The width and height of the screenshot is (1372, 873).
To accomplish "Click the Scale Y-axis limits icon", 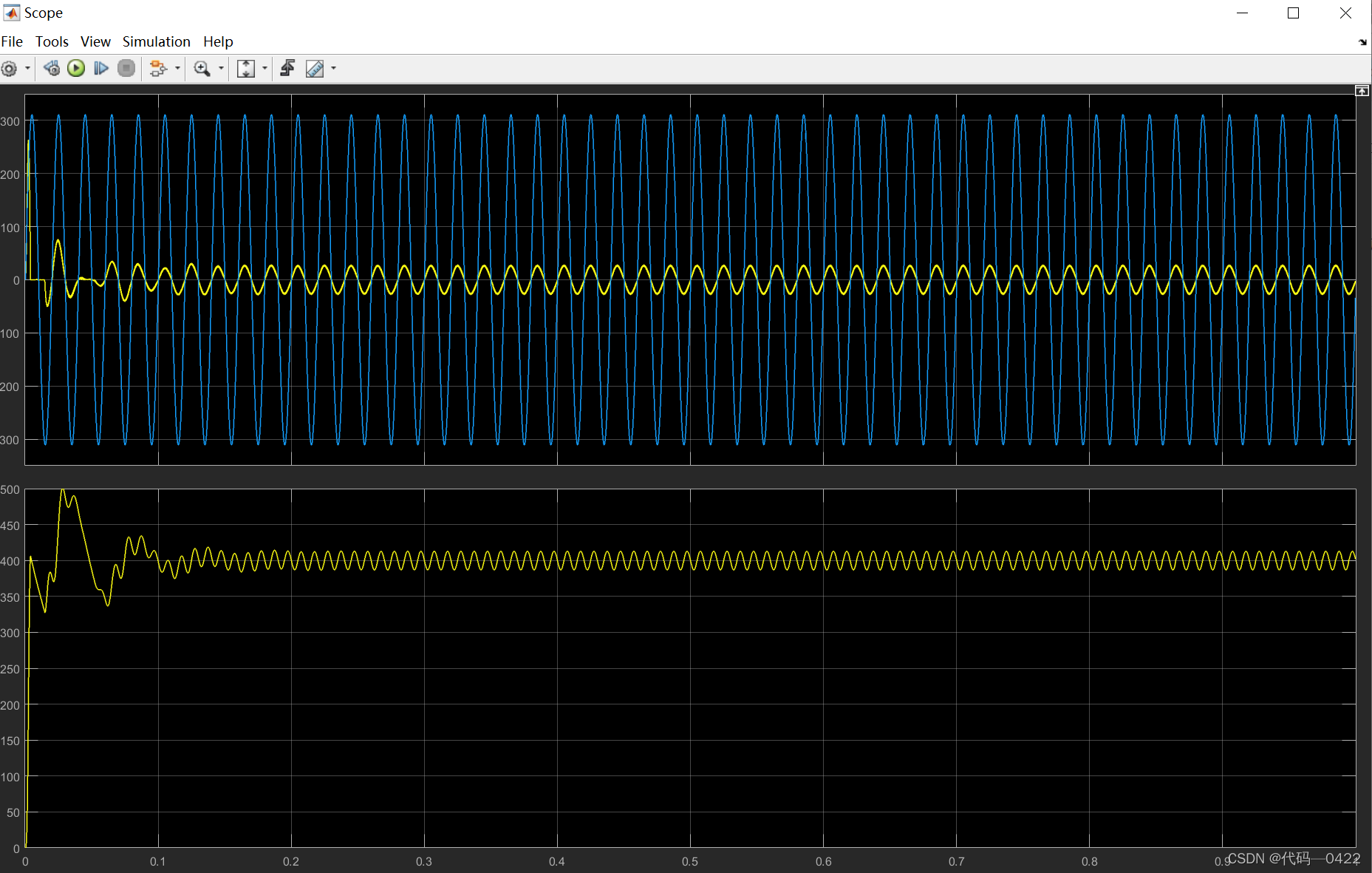I will (245, 69).
